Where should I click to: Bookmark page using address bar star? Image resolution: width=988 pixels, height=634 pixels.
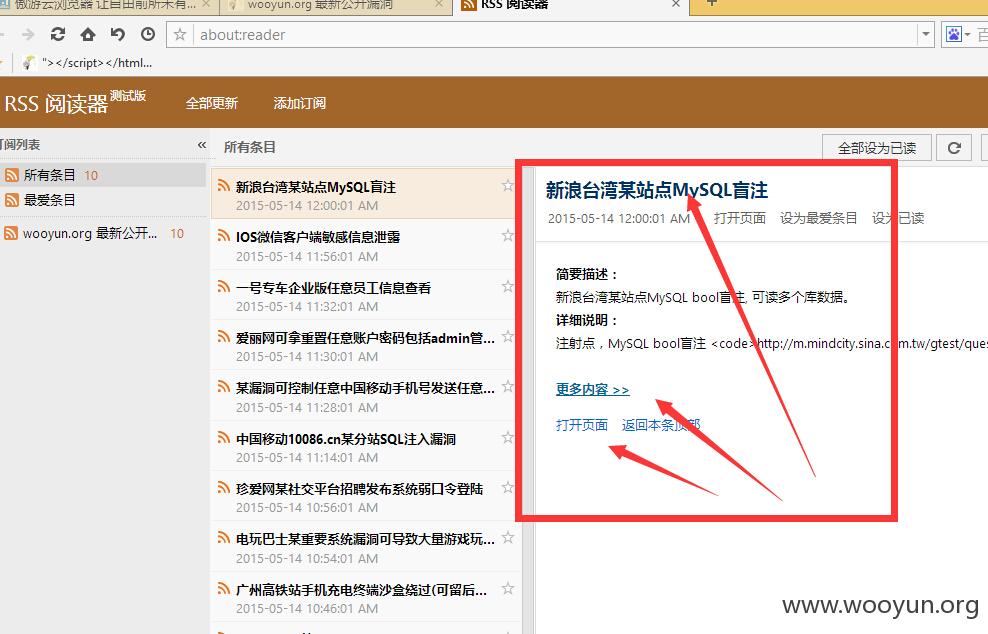180,35
